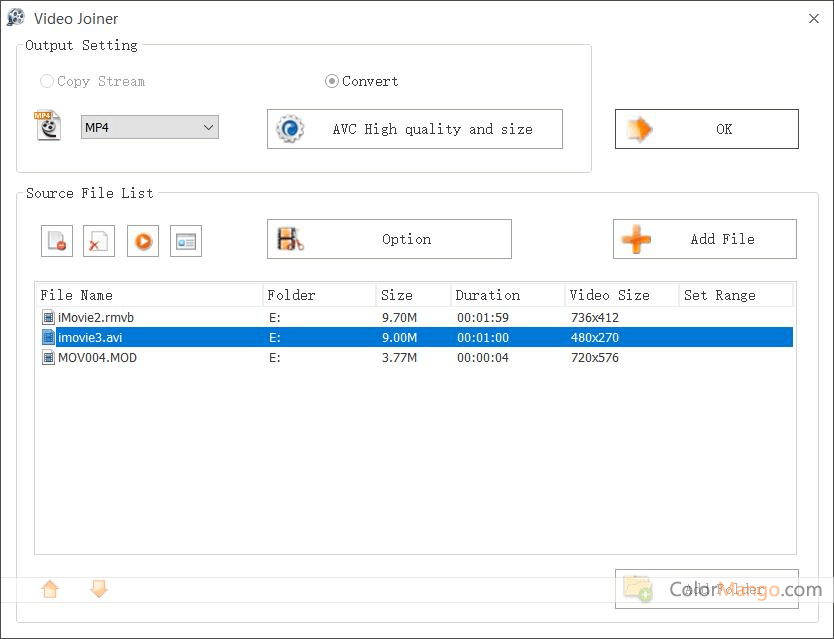The image size is (834, 639).
Task: Click the OK button to start joining
Action: tap(706, 129)
